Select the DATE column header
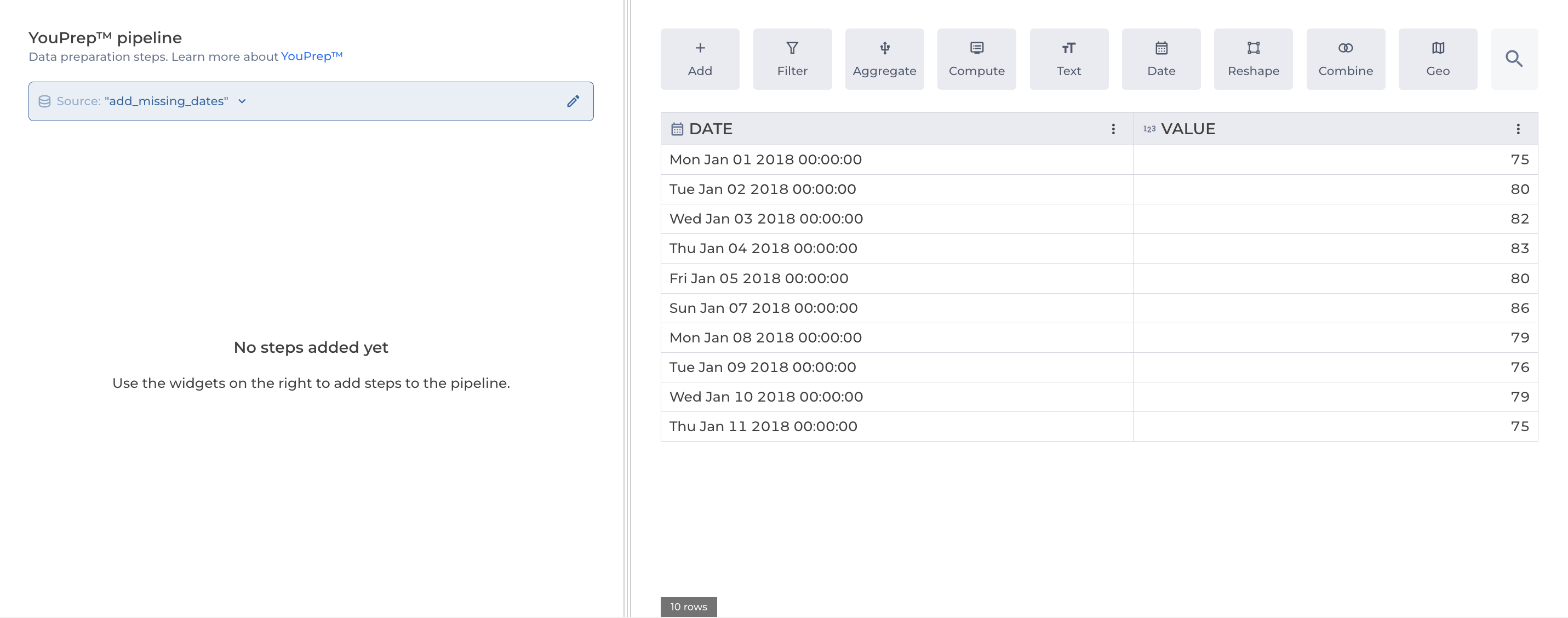The width and height of the screenshot is (1568, 618). click(x=711, y=128)
